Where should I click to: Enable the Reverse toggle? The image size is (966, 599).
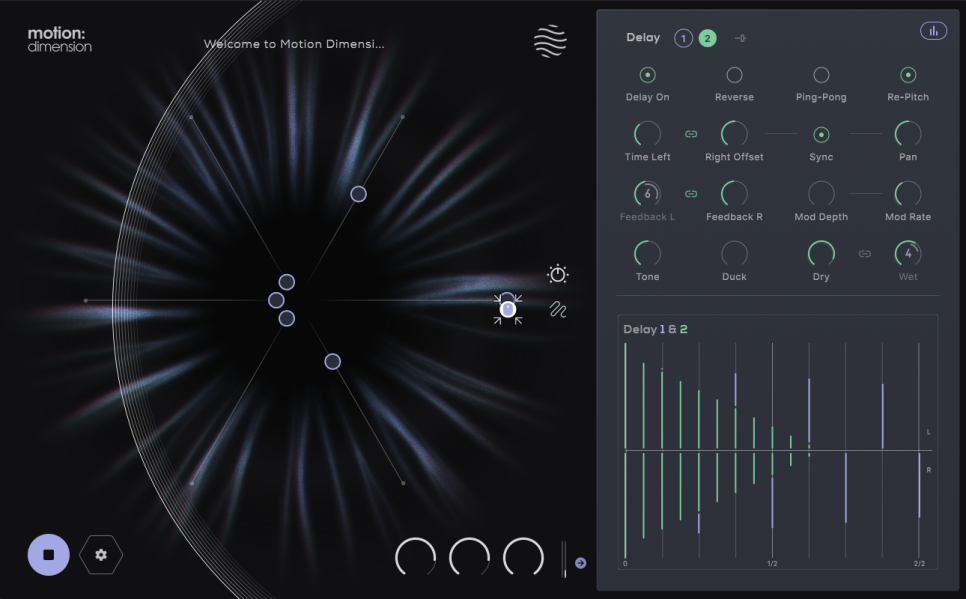click(734, 75)
